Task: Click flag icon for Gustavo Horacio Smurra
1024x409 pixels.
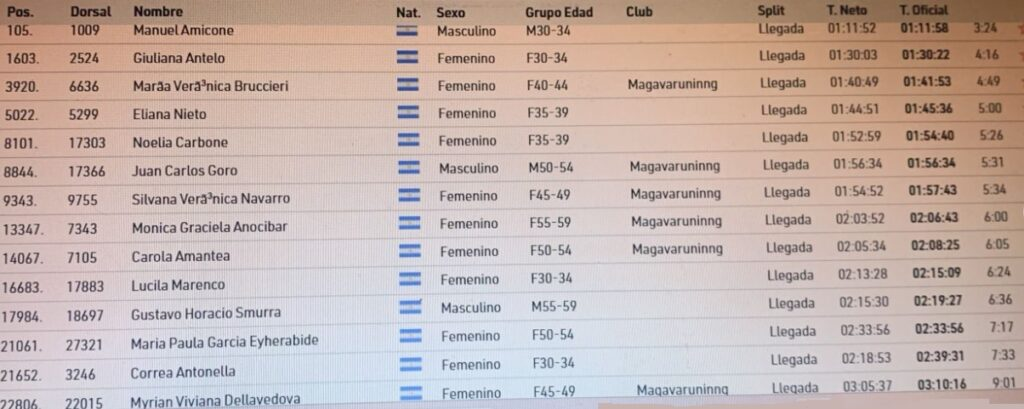Action: (409, 306)
